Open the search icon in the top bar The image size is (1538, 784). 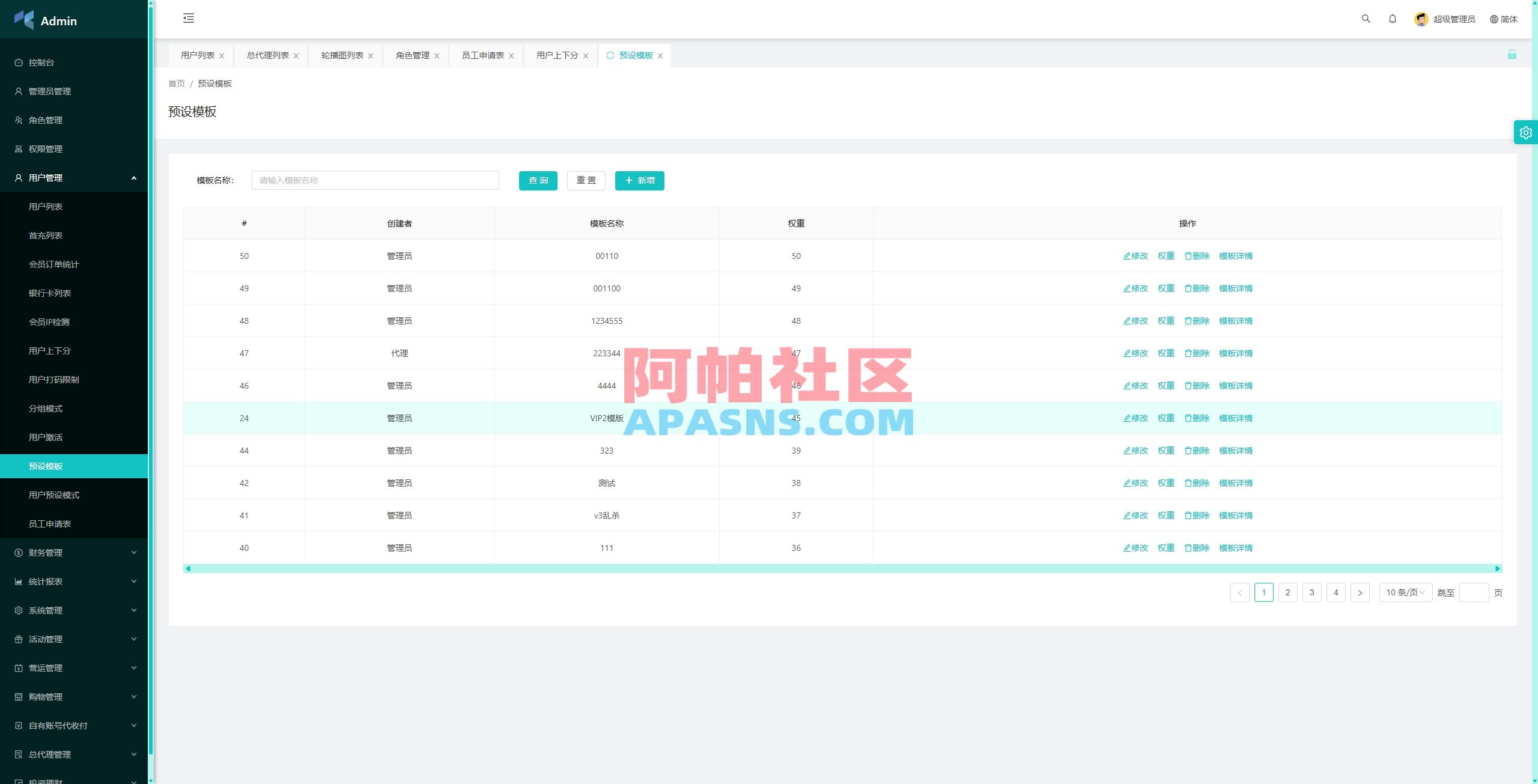[1366, 19]
